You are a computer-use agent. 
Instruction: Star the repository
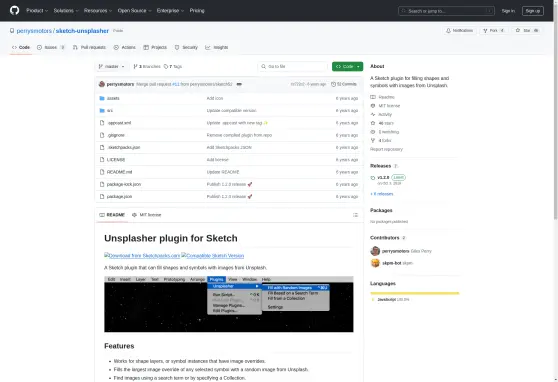click(527, 31)
